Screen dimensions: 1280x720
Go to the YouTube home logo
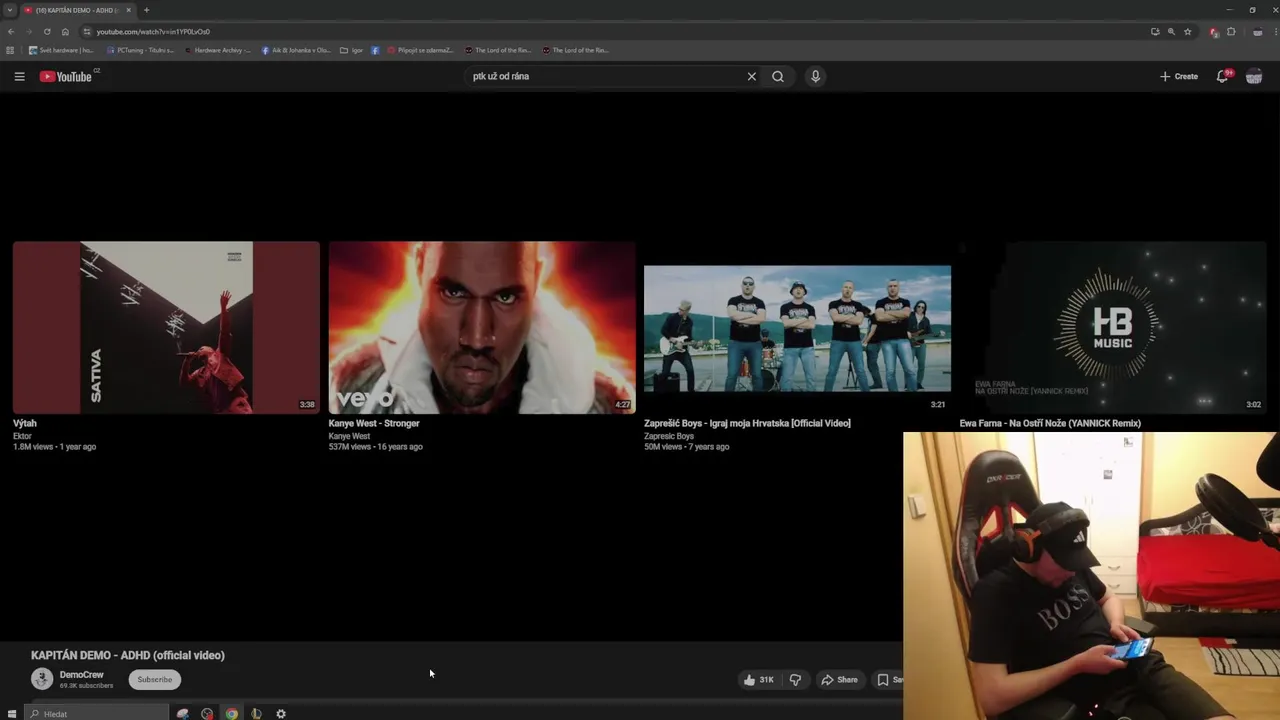[x=66, y=76]
